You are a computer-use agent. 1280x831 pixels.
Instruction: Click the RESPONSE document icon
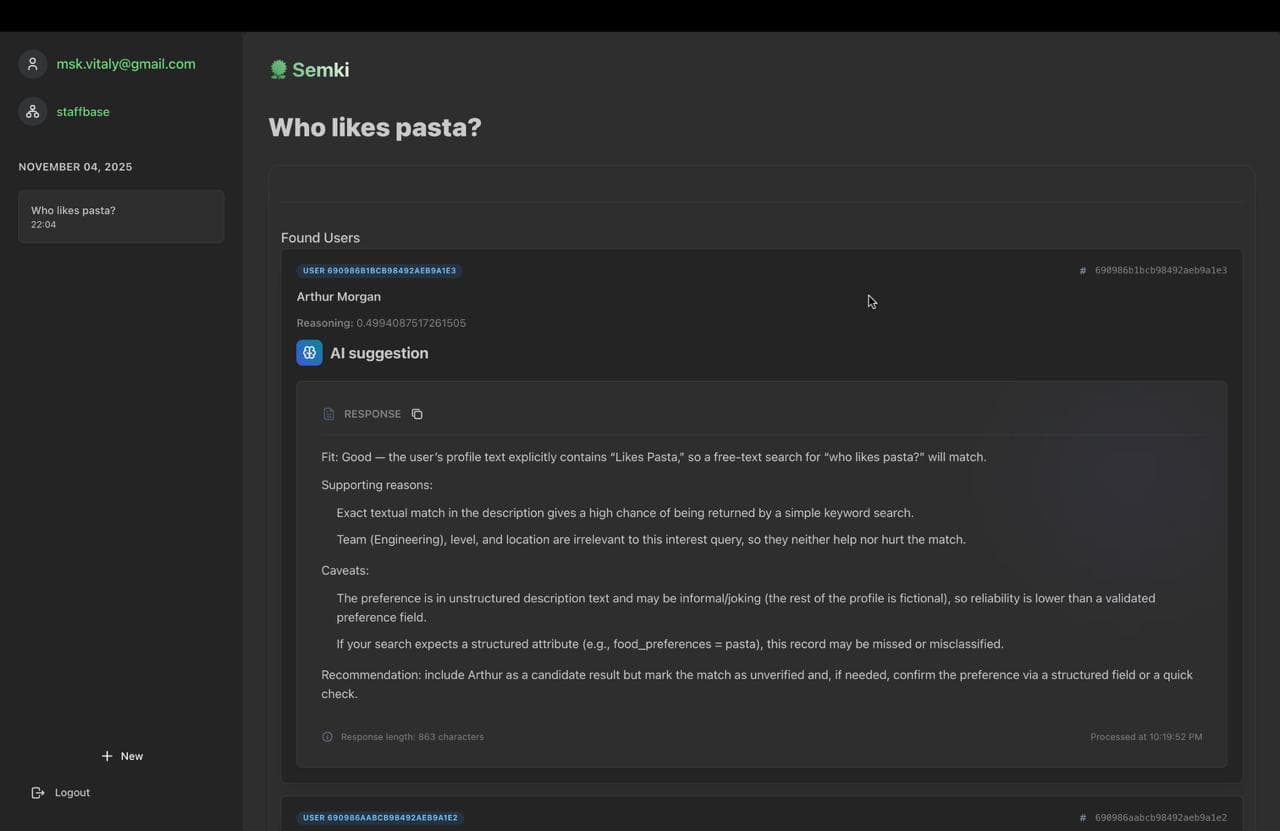point(329,414)
